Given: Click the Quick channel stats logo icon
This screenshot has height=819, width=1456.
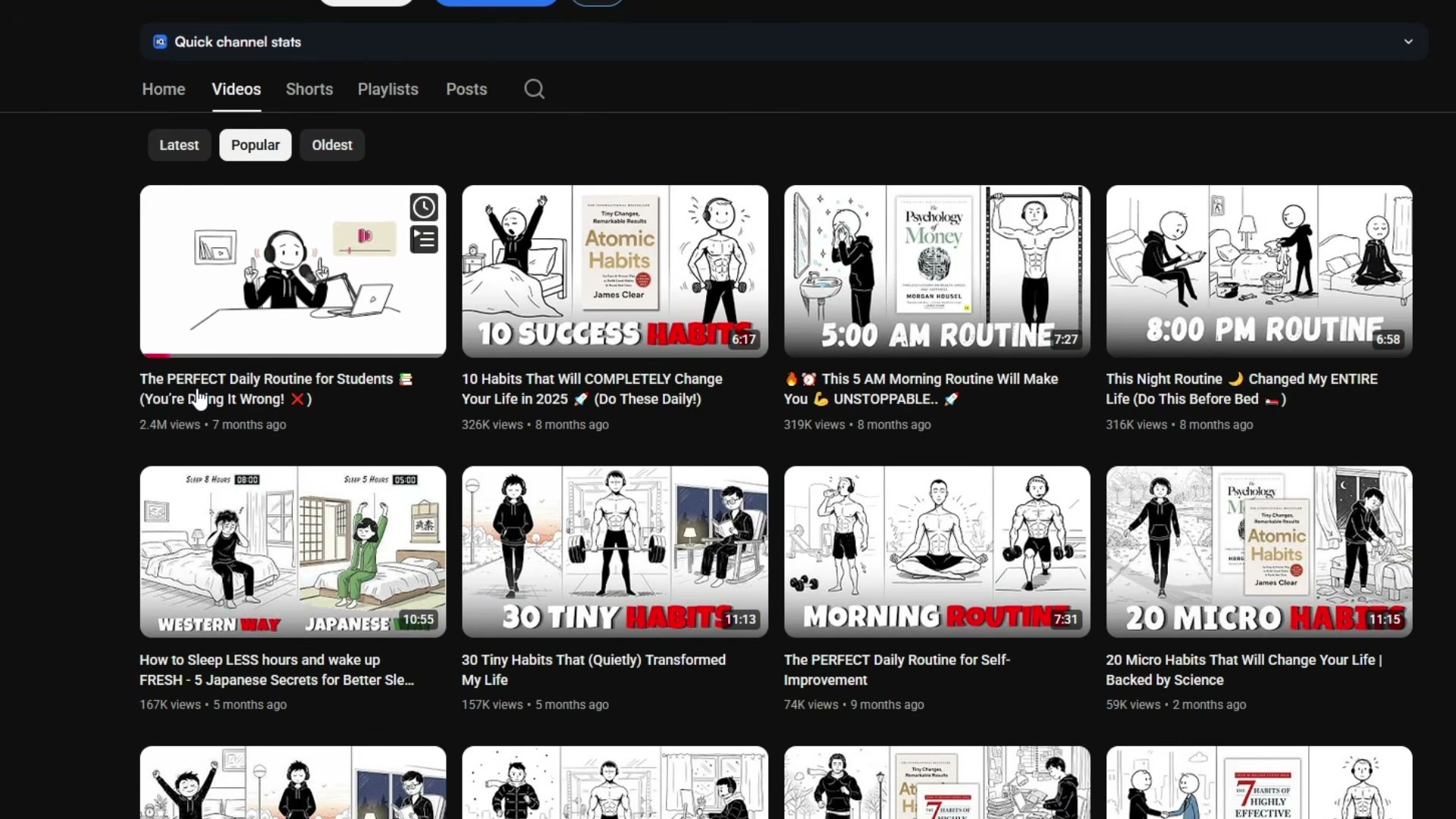Looking at the screenshot, I should 160,42.
